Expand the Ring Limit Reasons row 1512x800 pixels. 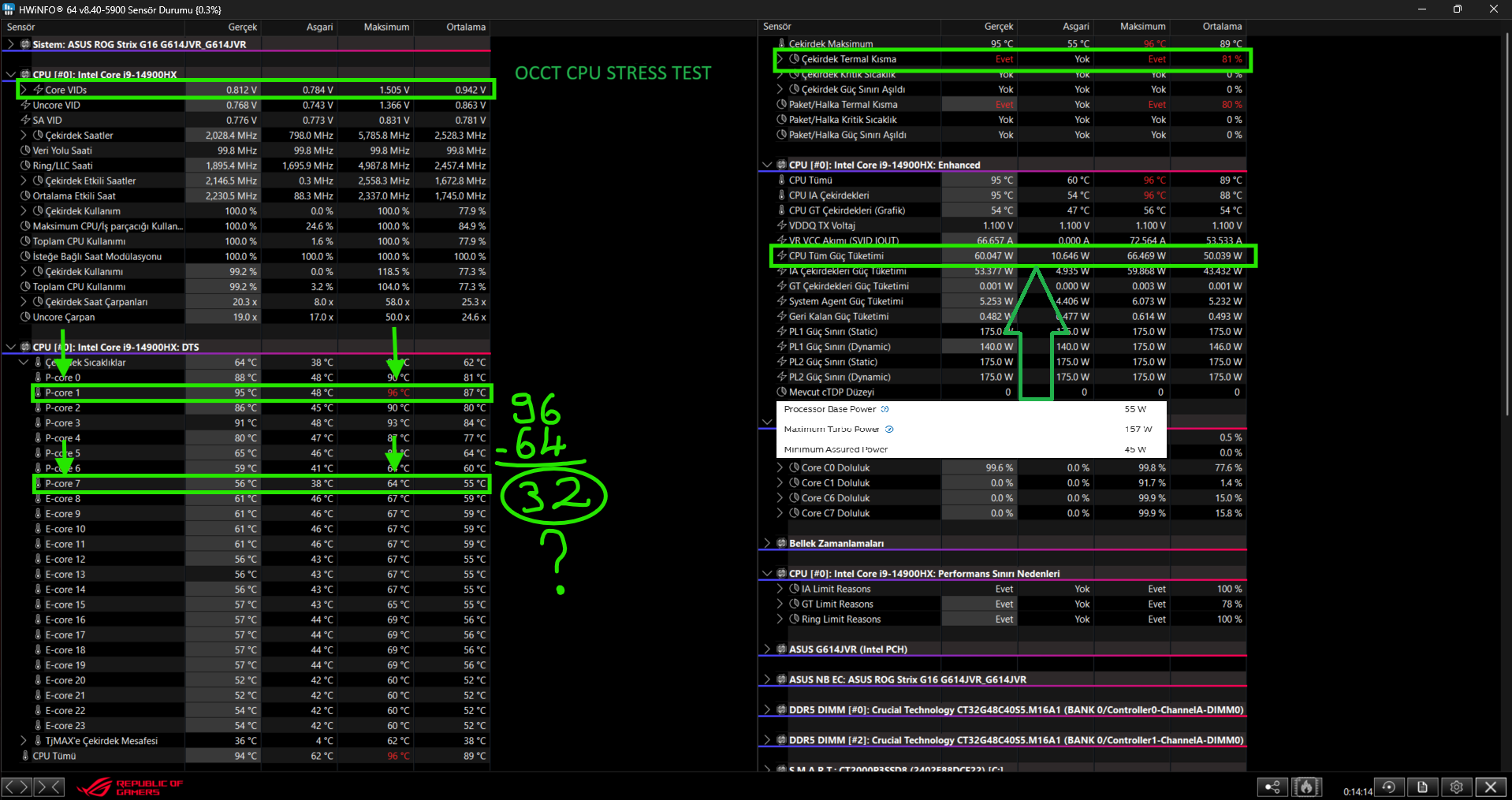780,620
